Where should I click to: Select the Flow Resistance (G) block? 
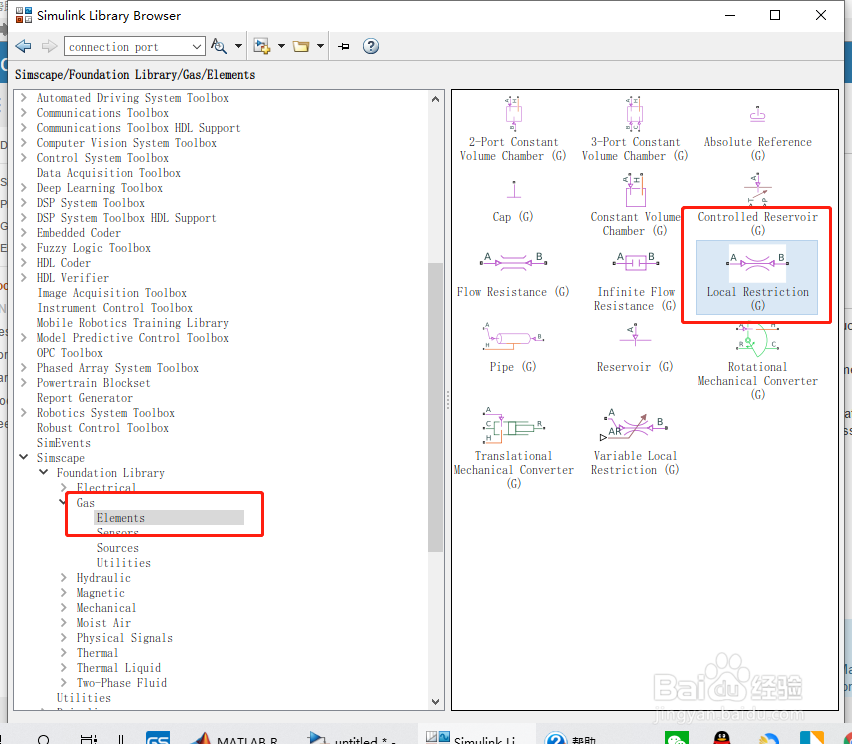point(513,276)
